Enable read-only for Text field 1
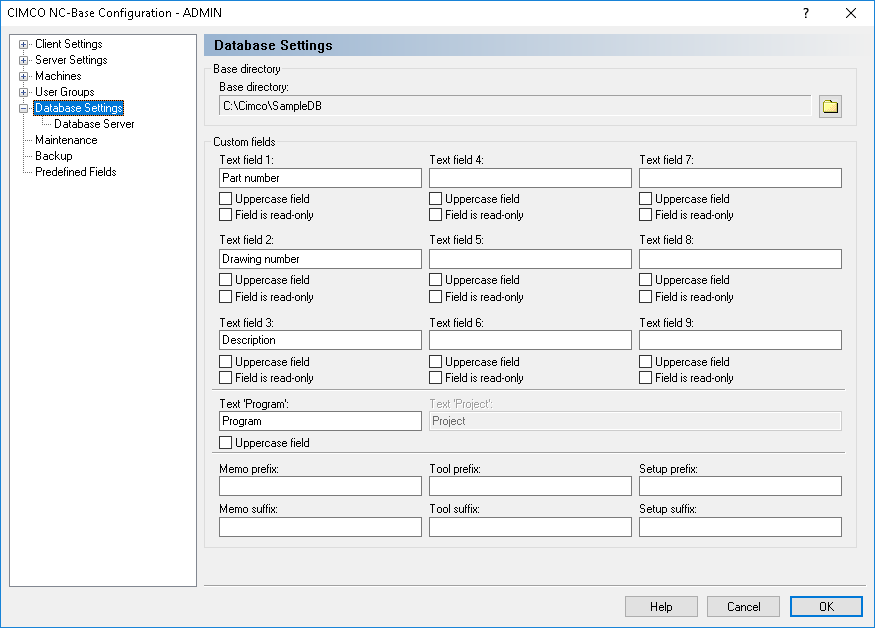Viewport: 875px width, 628px height. (x=225, y=215)
